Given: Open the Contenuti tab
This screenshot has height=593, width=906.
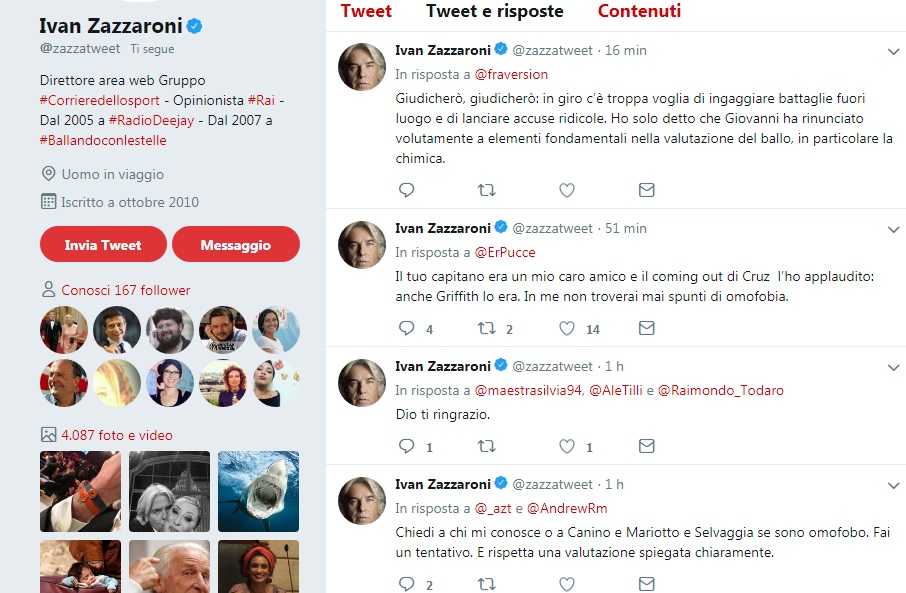Looking at the screenshot, I should pos(639,12).
